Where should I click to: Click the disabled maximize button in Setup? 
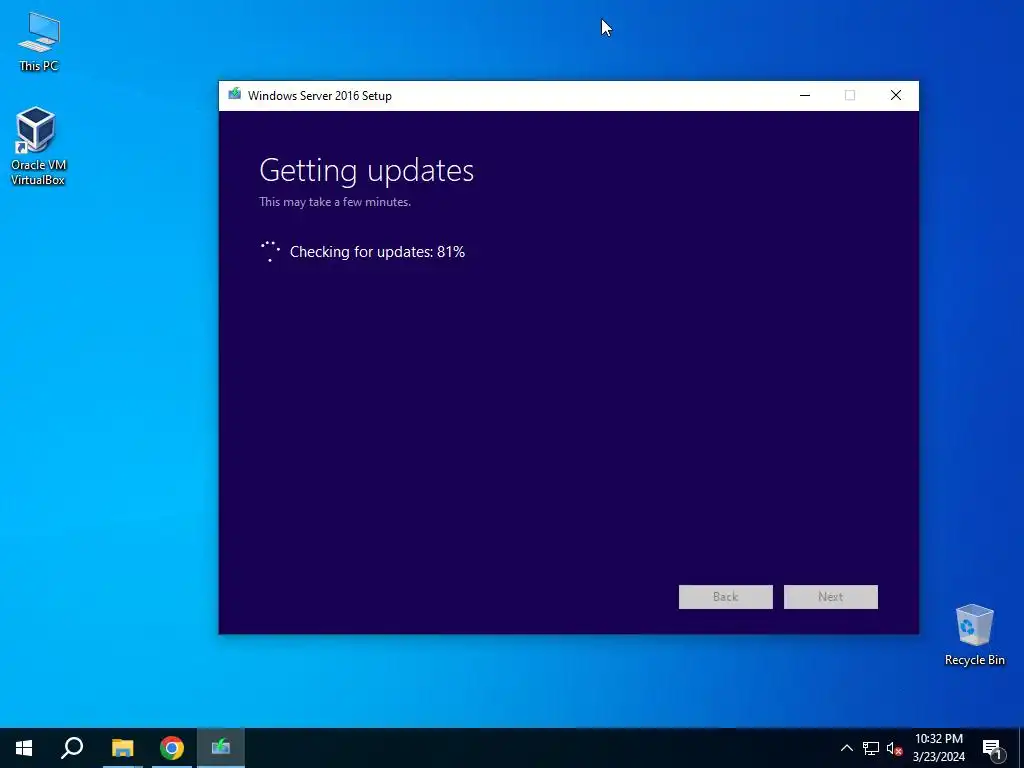(x=850, y=95)
